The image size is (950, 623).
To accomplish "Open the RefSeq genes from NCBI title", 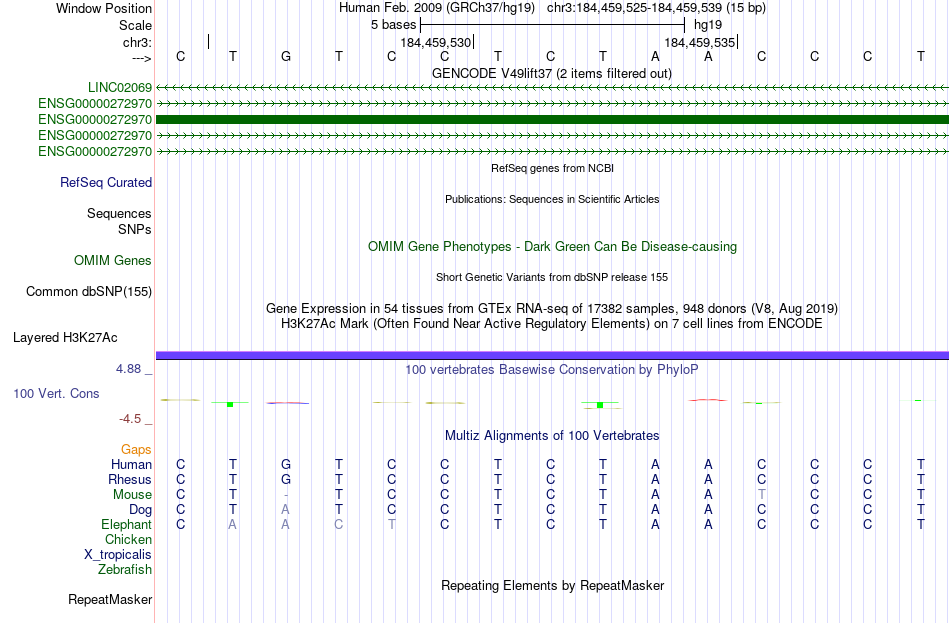I will click(552, 168).
